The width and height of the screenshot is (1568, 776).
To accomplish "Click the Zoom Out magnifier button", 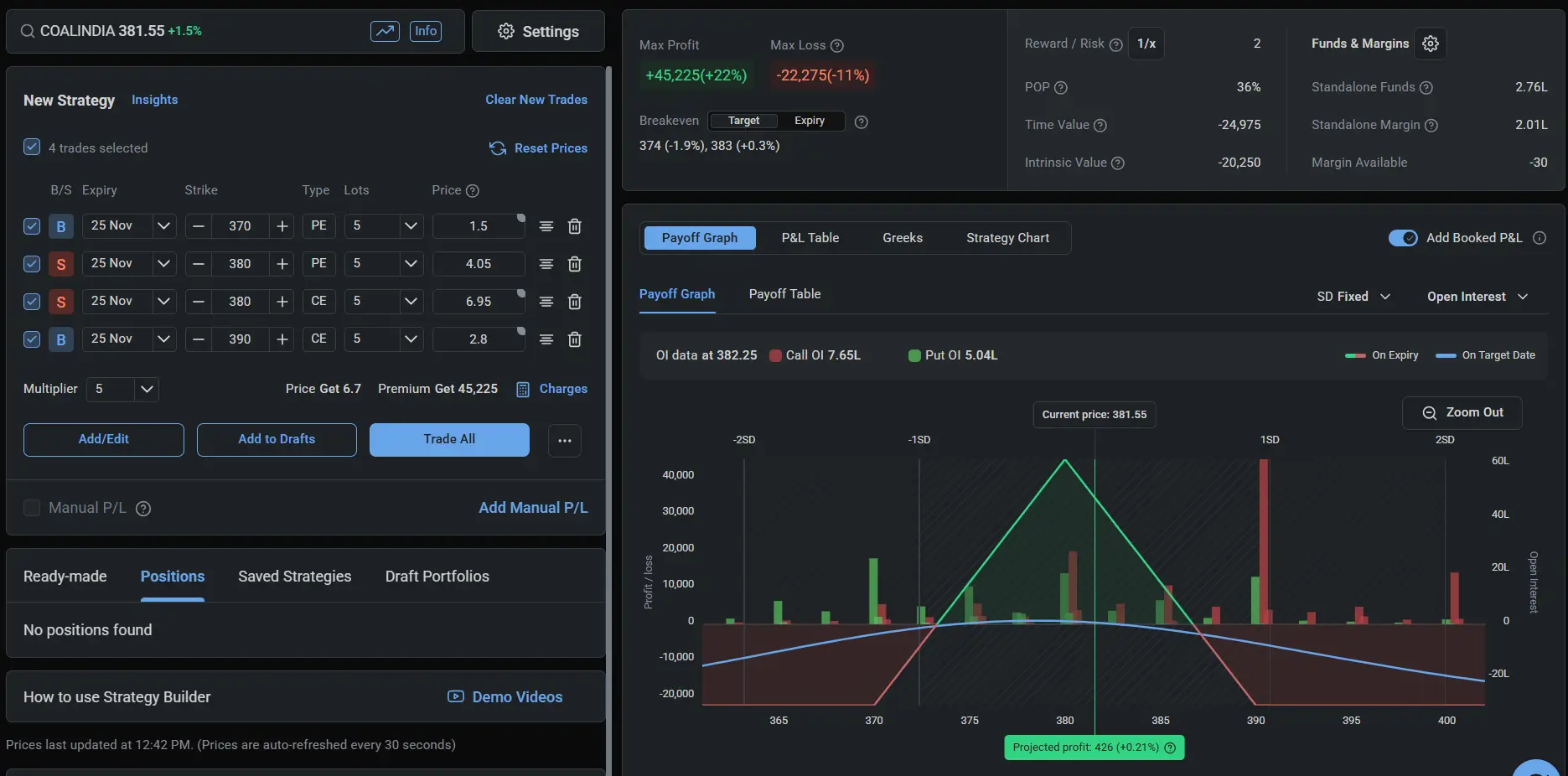I will [x=1462, y=412].
